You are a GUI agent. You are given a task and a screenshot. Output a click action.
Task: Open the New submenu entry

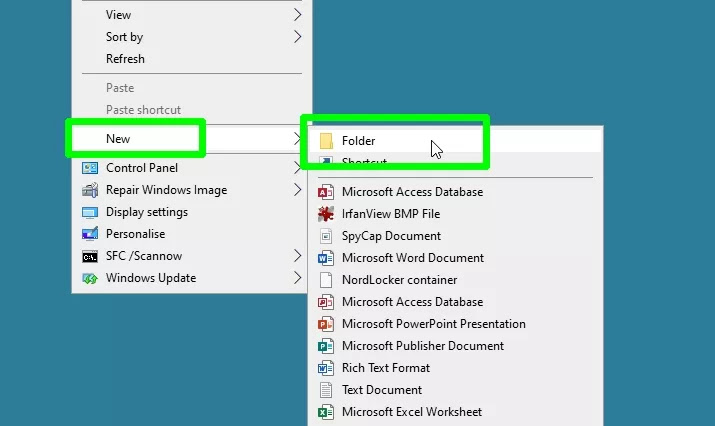pos(192,139)
